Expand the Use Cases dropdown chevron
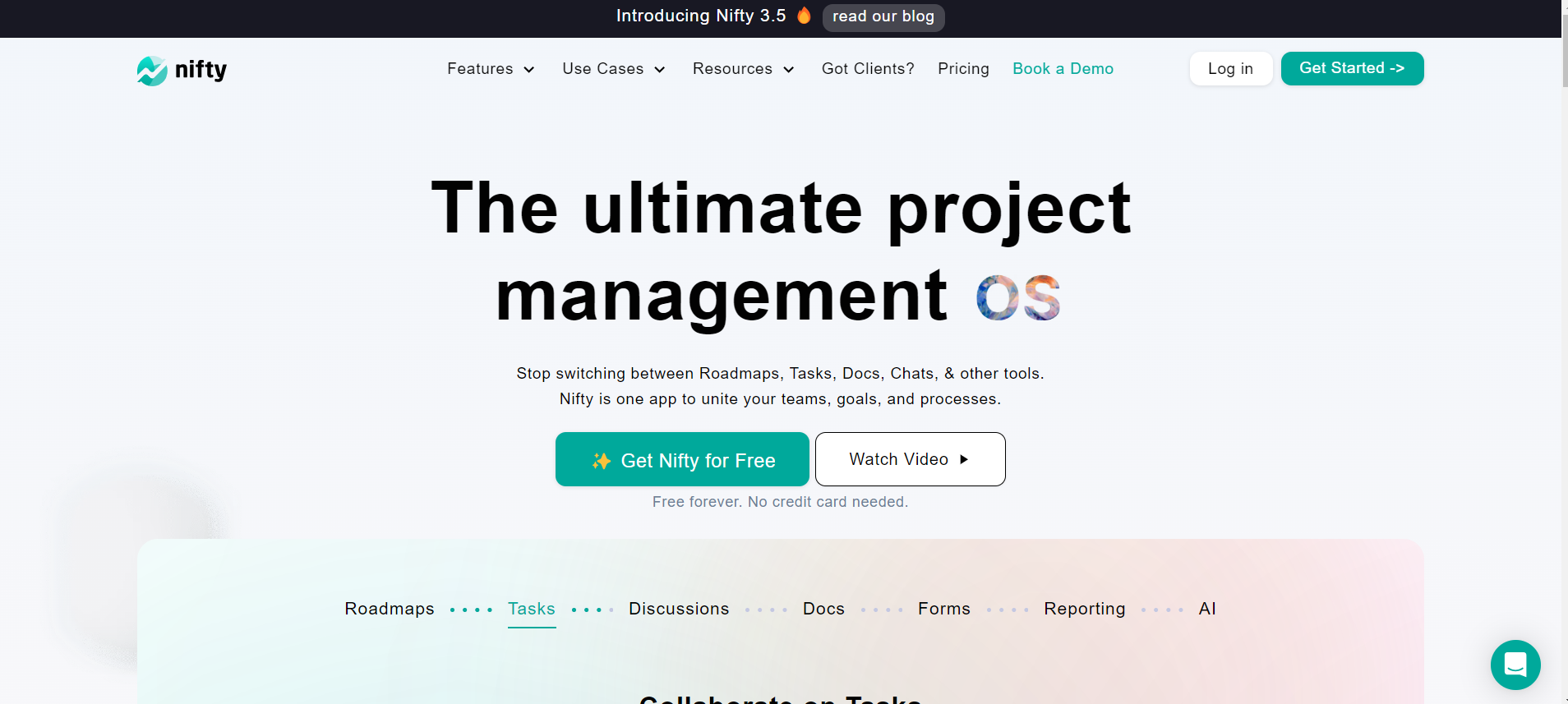The image size is (1568, 704). 659,70
